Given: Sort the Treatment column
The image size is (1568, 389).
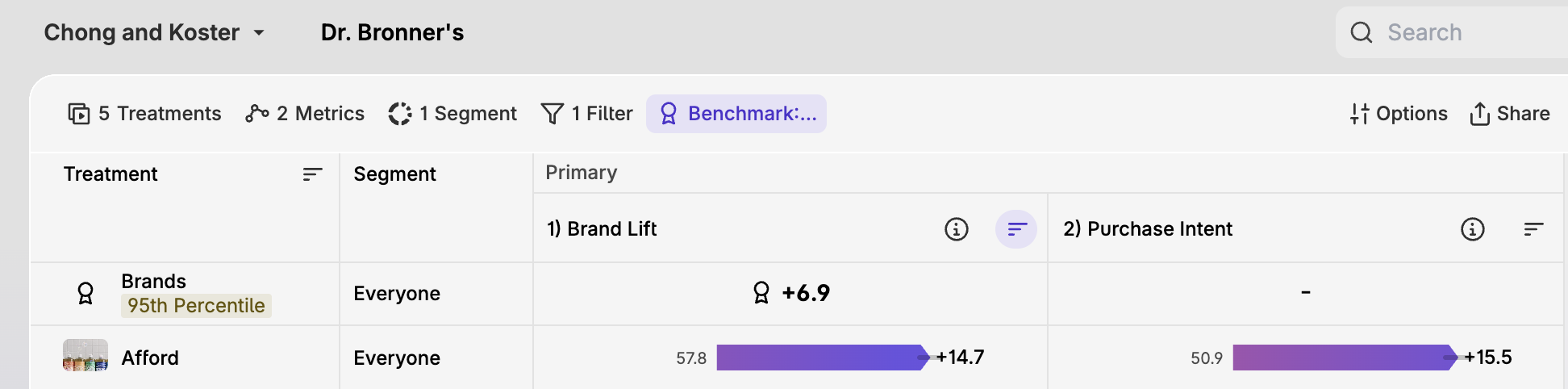Looking at the screenshot, I should 312,174.
